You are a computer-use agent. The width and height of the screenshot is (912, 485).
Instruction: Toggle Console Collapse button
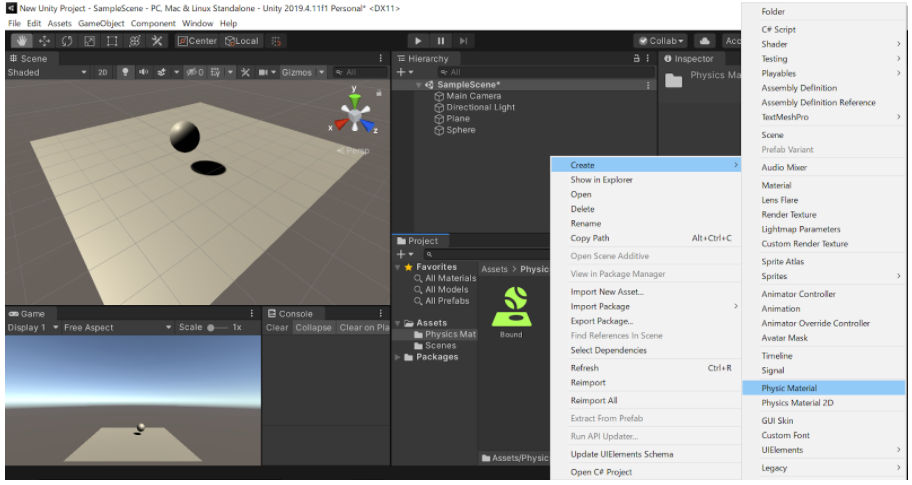coord(313,327)
